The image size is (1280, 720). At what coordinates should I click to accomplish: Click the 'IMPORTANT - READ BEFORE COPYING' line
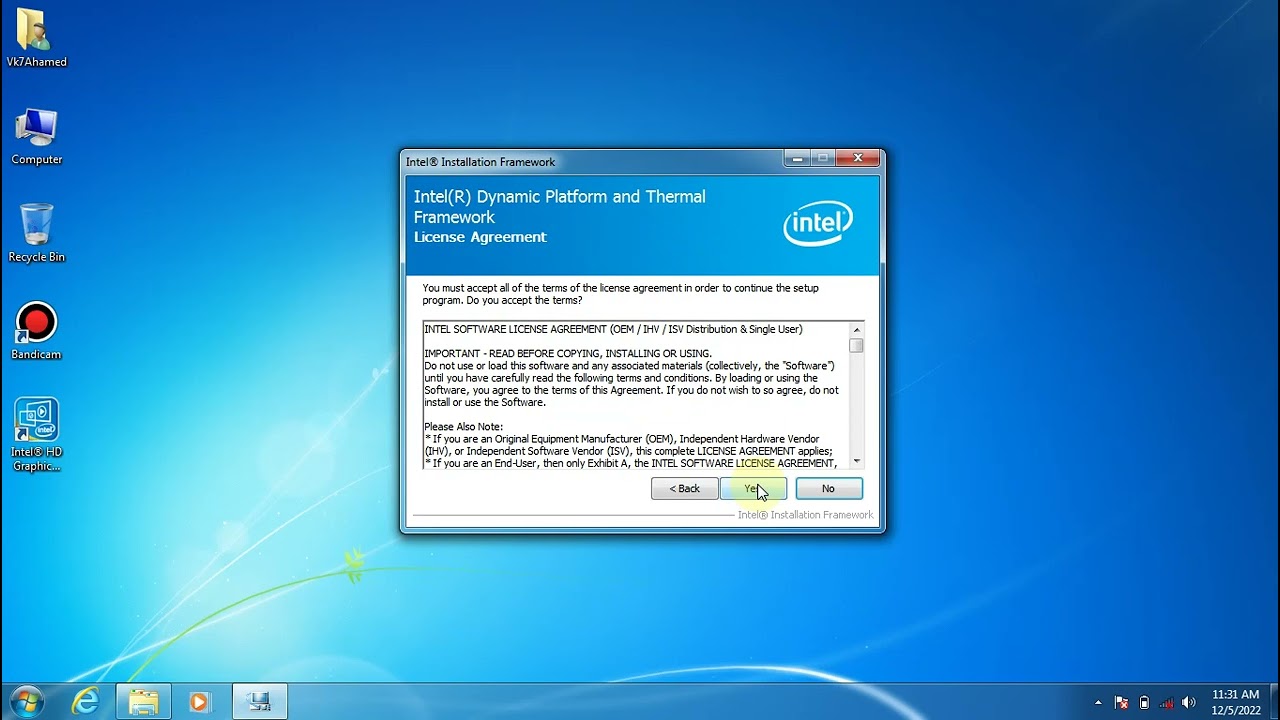[568, 353]
